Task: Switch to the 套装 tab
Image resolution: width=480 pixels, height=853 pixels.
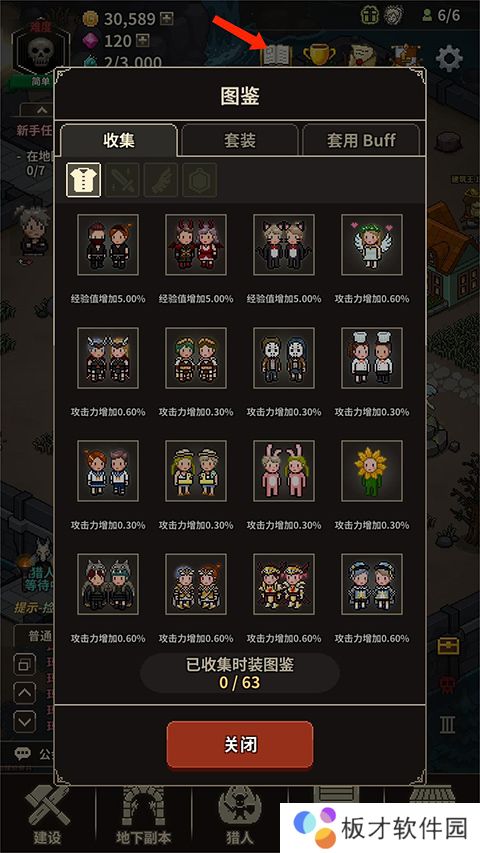Action: tap(240, 140)
